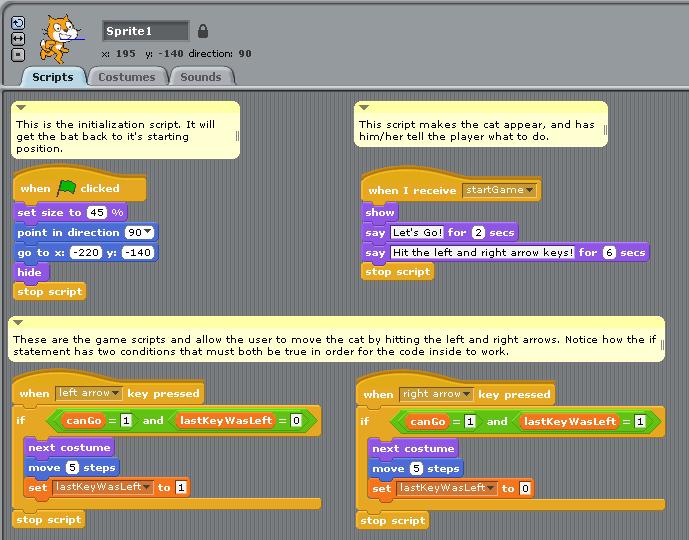The image size is (689, 540).
Task: Click the initialization comment resize handle
Action: tap(237, 136)
